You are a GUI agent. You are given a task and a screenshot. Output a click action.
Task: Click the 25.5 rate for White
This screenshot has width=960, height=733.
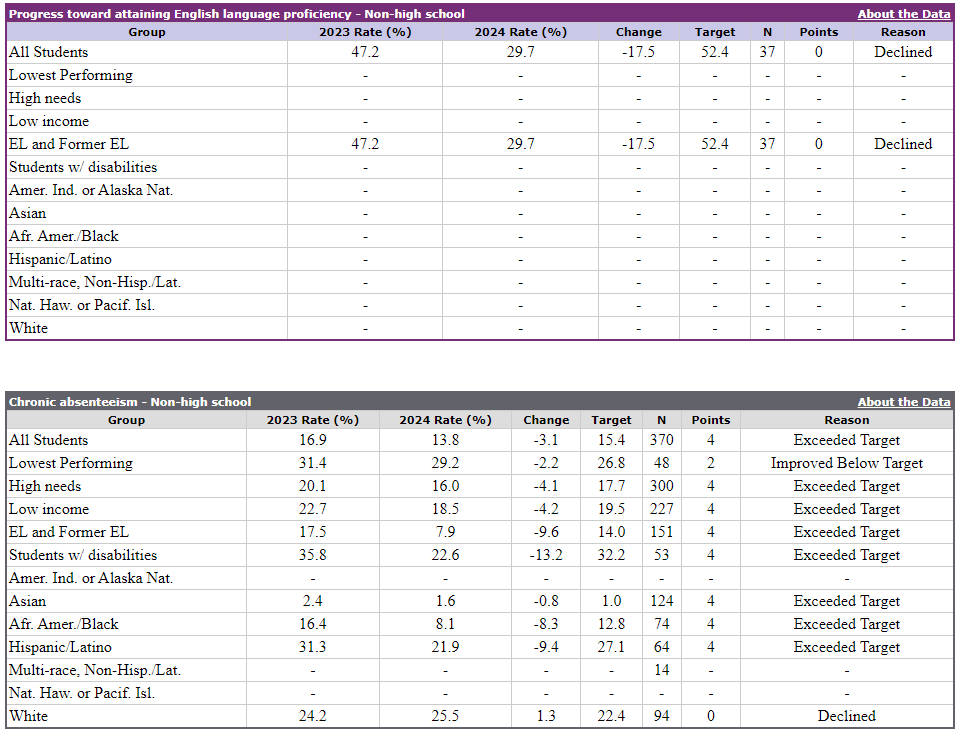coord(445,716)
